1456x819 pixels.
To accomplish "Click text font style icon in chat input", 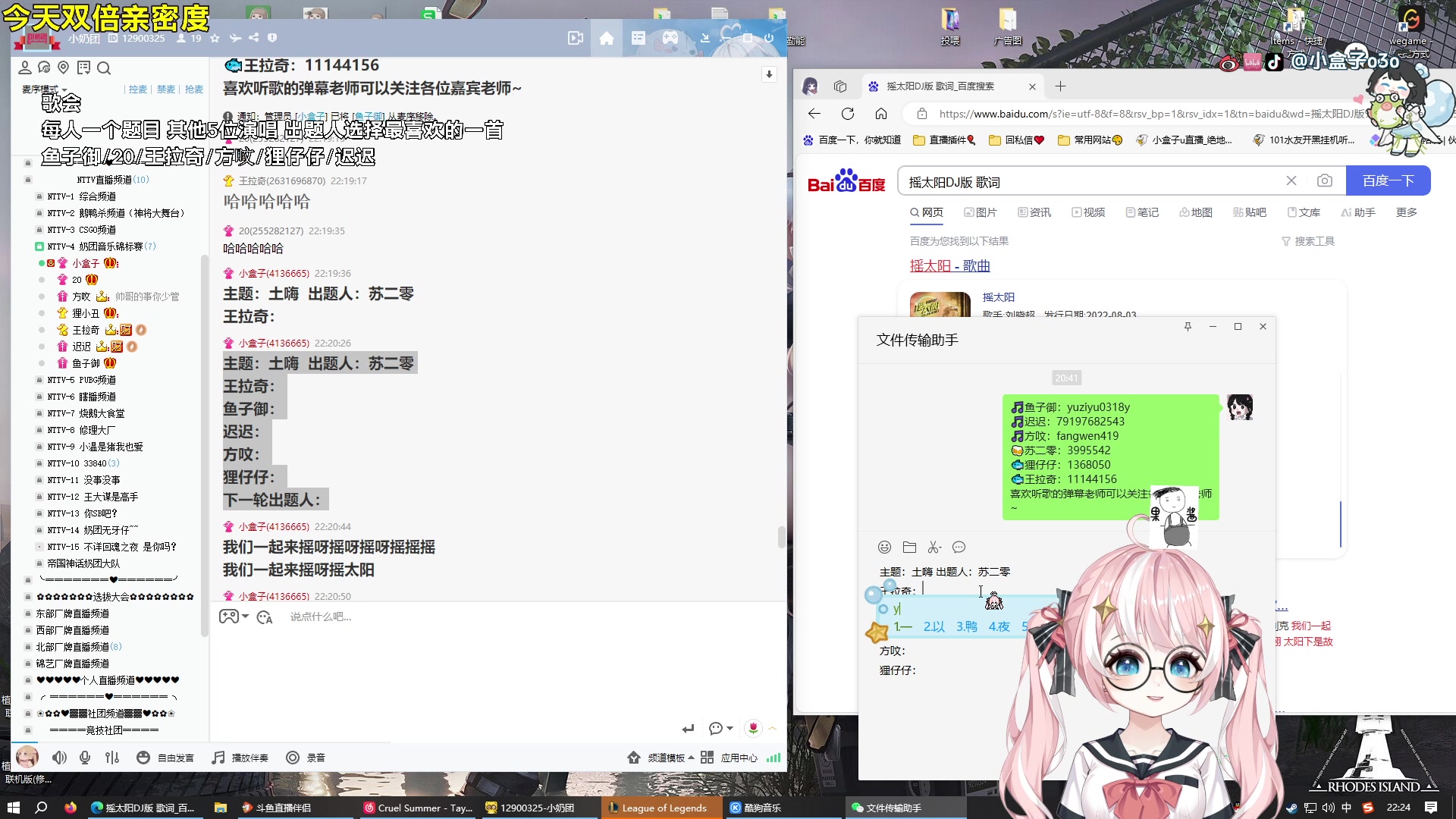I will [x=265, y=617].
